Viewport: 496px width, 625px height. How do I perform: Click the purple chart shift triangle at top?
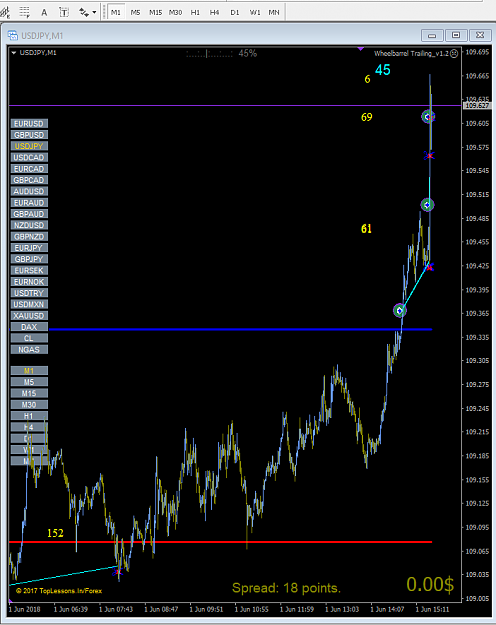click(x=361, y=49)
